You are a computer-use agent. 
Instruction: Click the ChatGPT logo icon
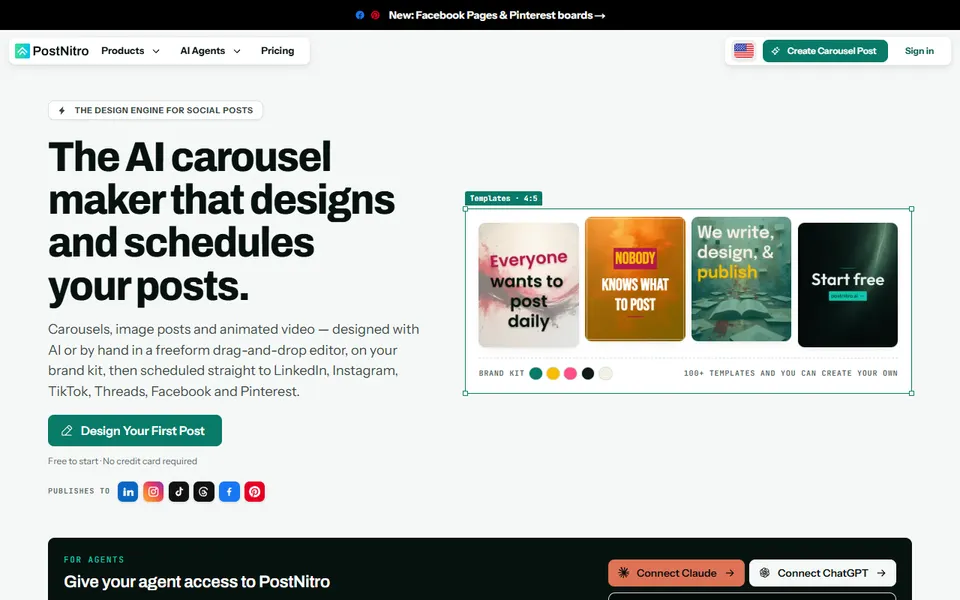(x=765, y=573)
